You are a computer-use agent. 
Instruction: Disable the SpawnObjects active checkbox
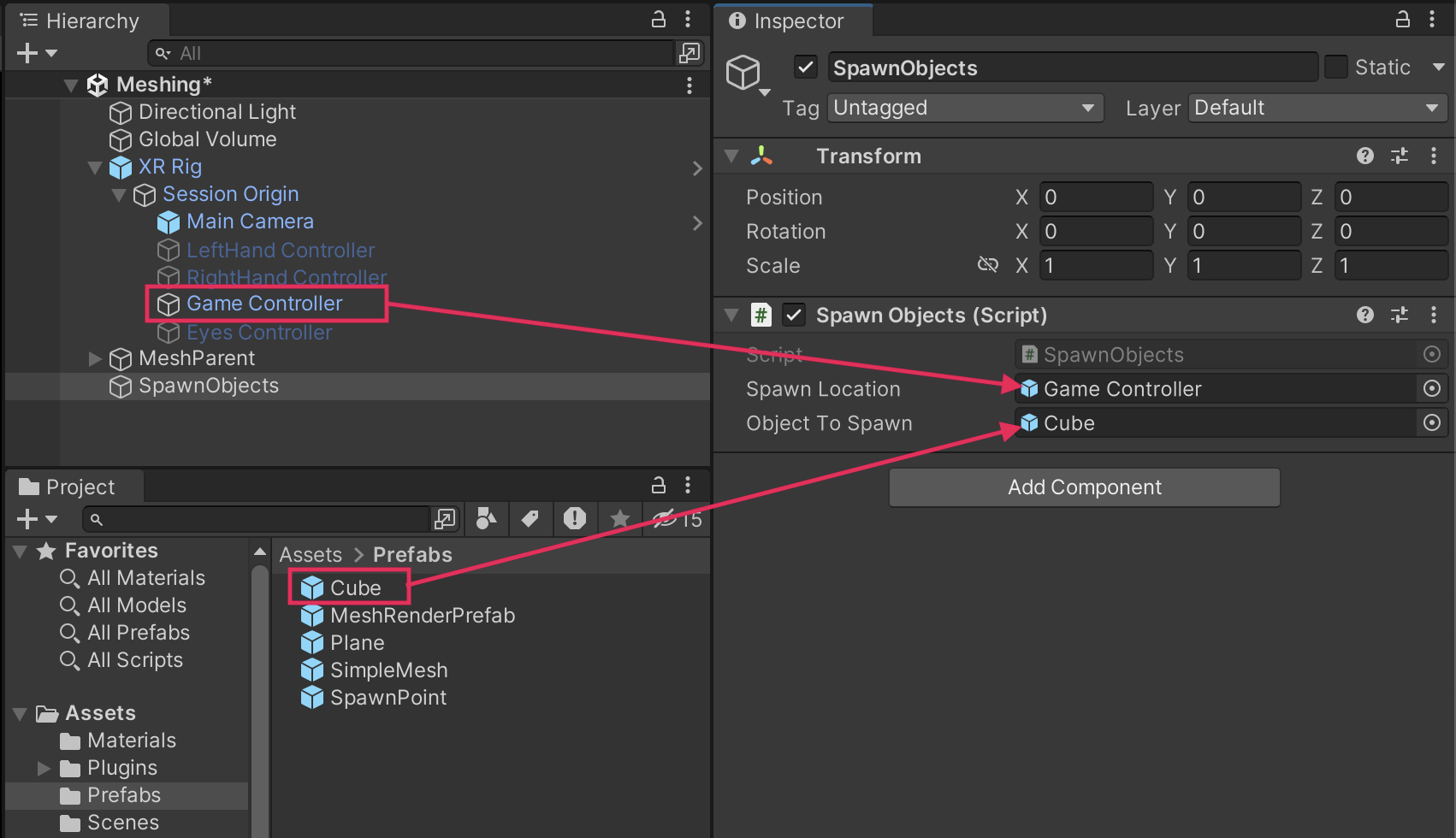(805, 67)
